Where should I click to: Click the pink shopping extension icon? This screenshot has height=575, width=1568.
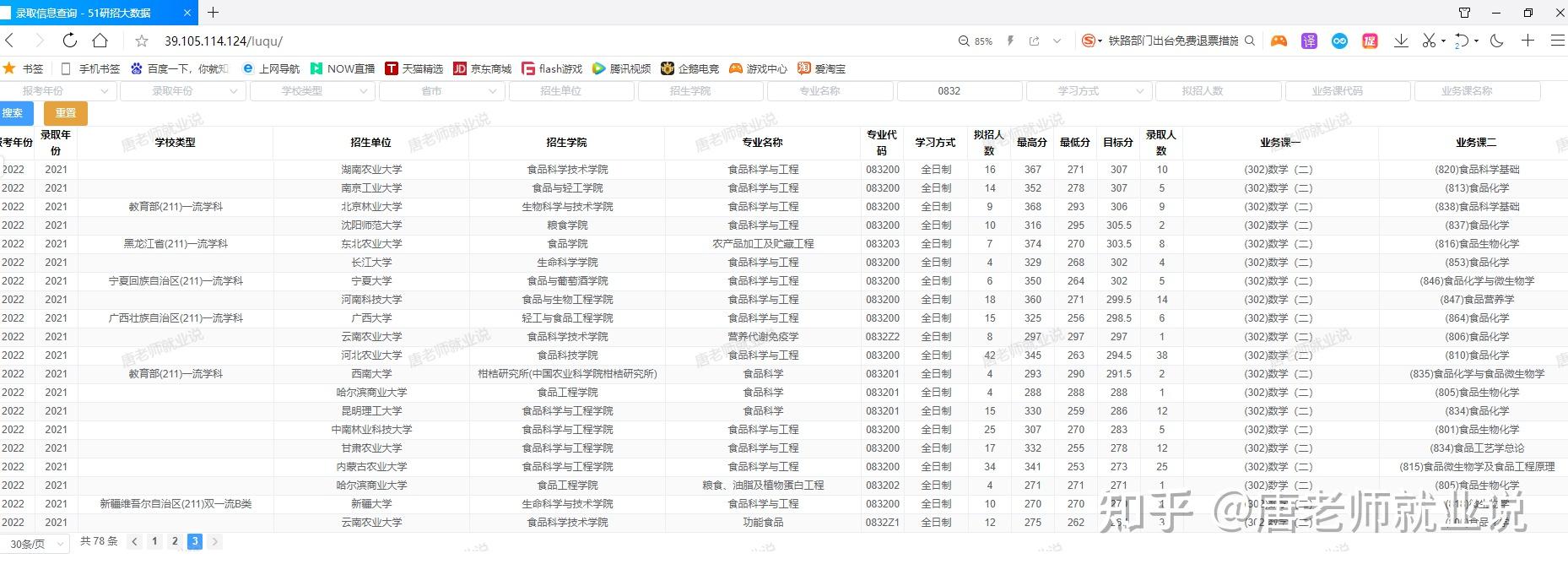click(x=1370, y=41)
